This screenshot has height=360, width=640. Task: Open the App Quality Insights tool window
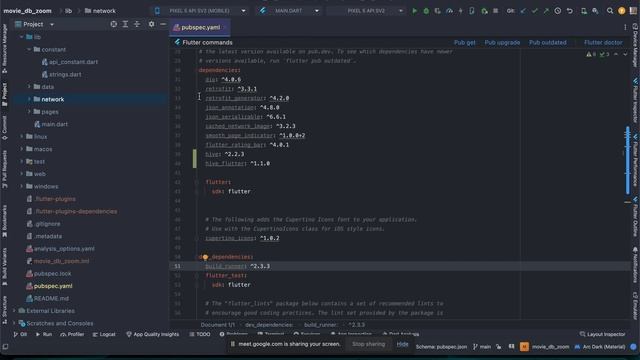tap(152, 334)
